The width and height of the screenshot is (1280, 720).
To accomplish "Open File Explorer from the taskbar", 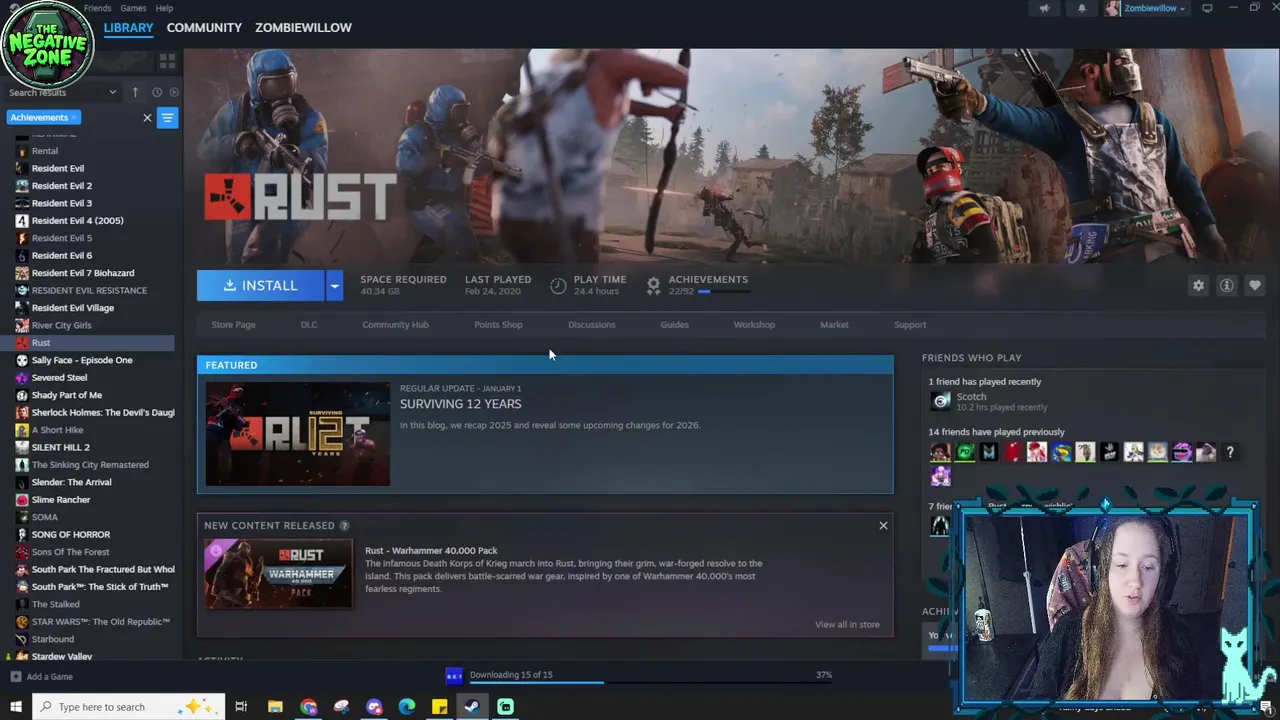I will tap(275, 707).
